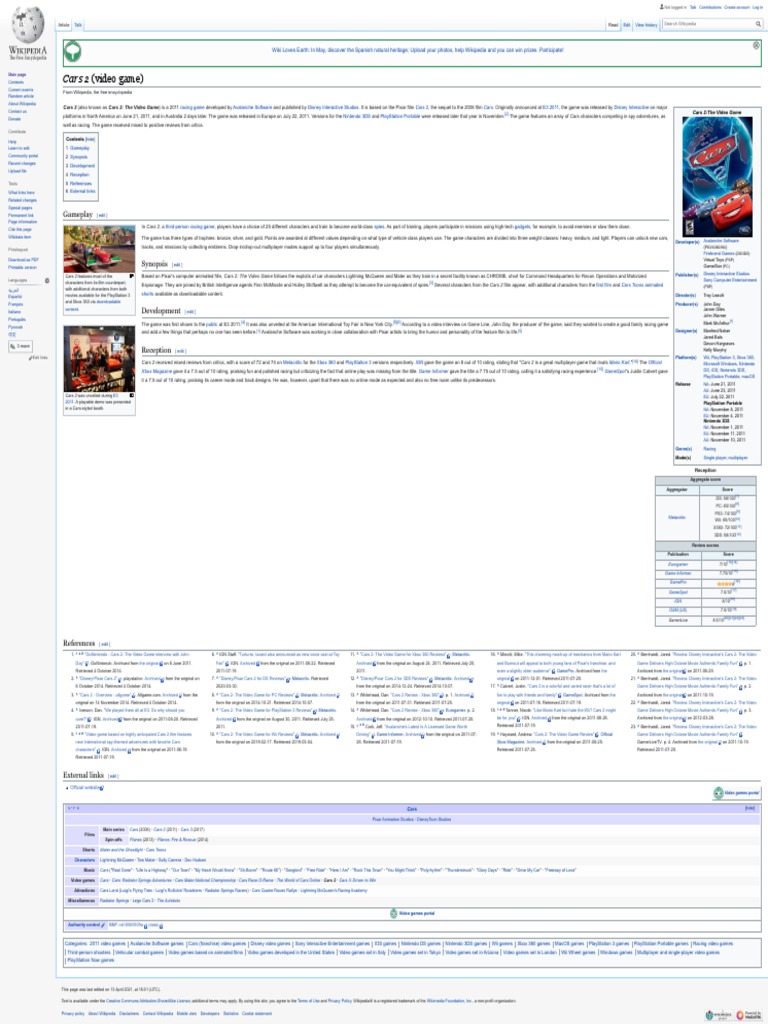Click Cite this page in sidebar
Viewport: 768px width, 1024px height.
point(20,229)
